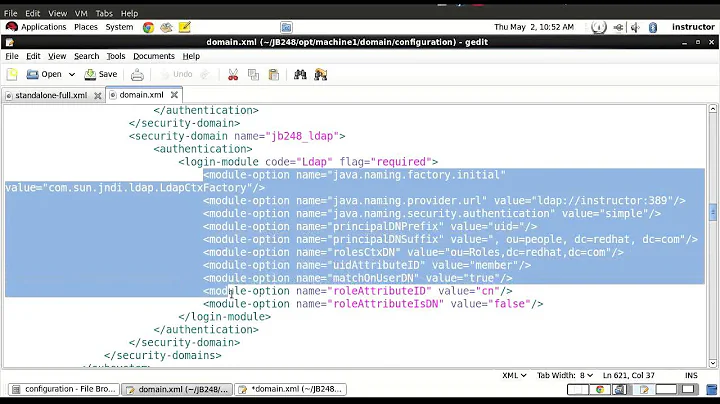Switch to the standalone-full.xml tab
The height and width of the screenshot is (404, 720).
click(51, 95)
